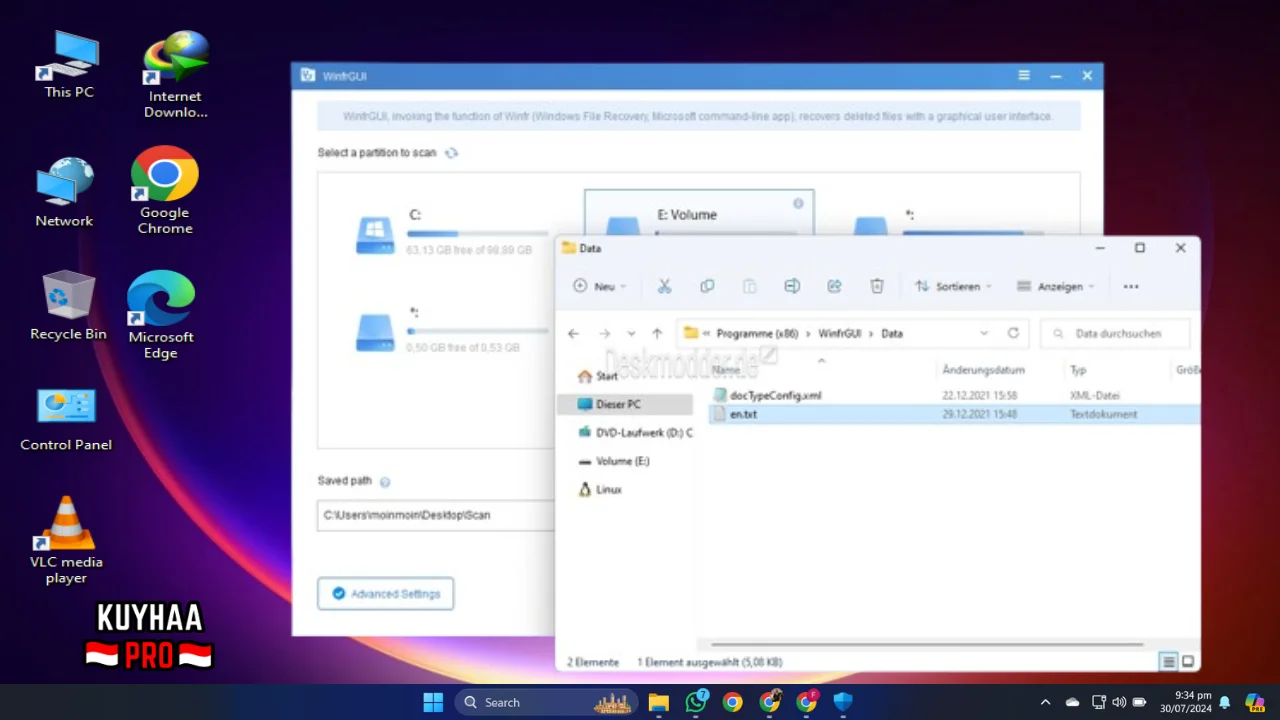Open File Explorer from the taskbar
Screen dimensions: 1280x720
(658, 702)
